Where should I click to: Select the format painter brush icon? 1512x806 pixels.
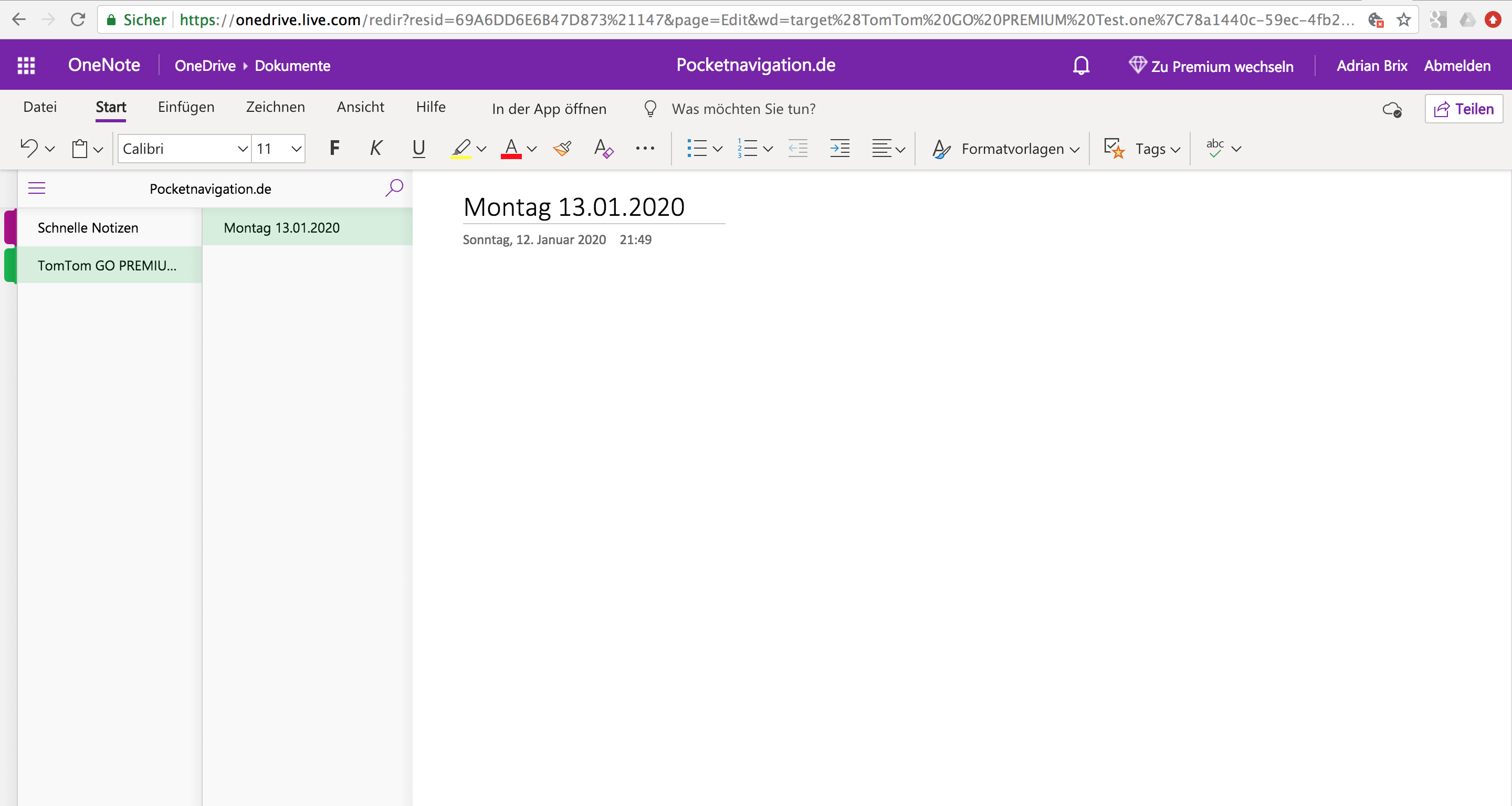coord(562,149)
